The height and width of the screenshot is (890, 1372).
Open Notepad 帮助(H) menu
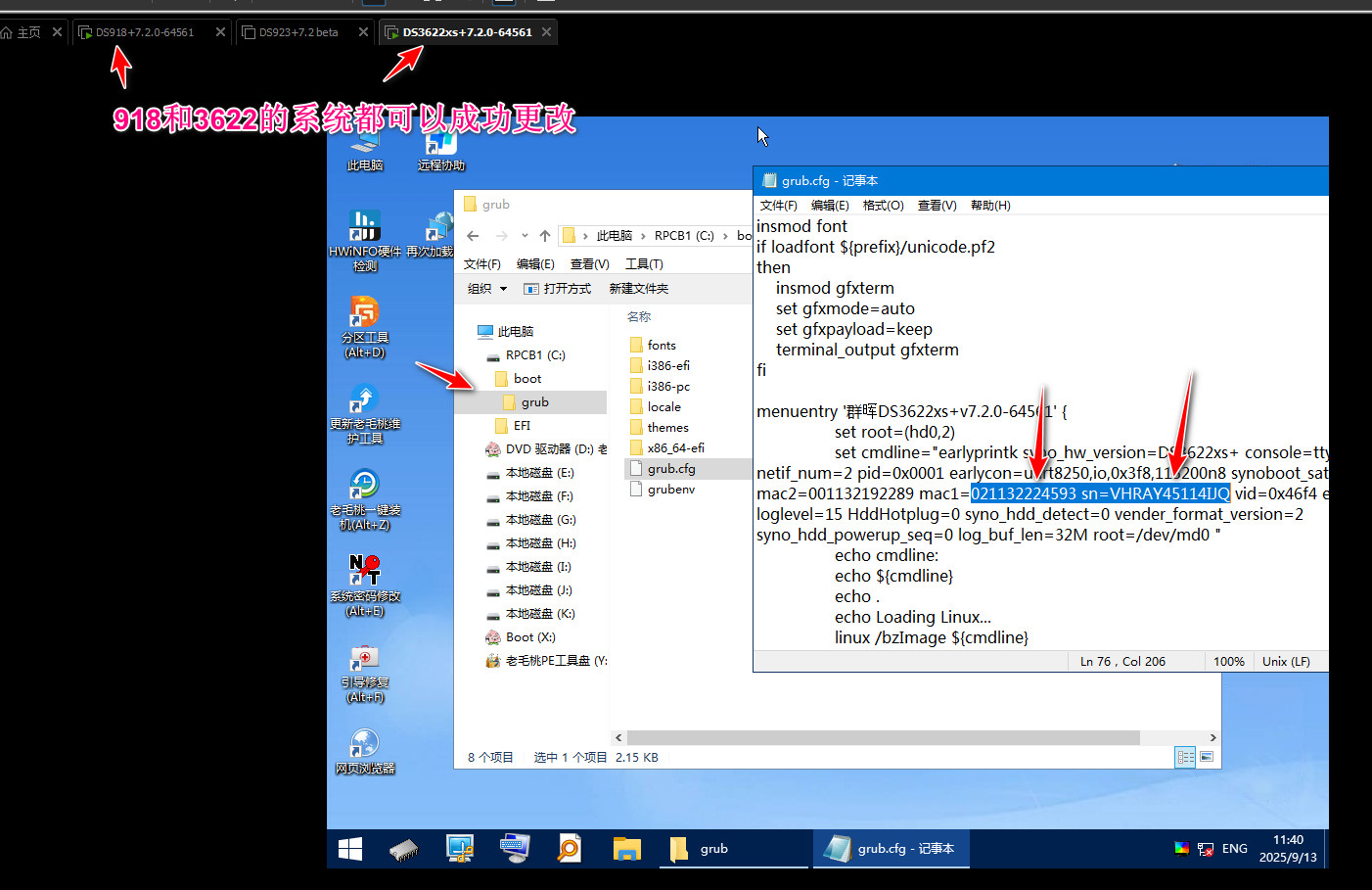click(990, 206)
